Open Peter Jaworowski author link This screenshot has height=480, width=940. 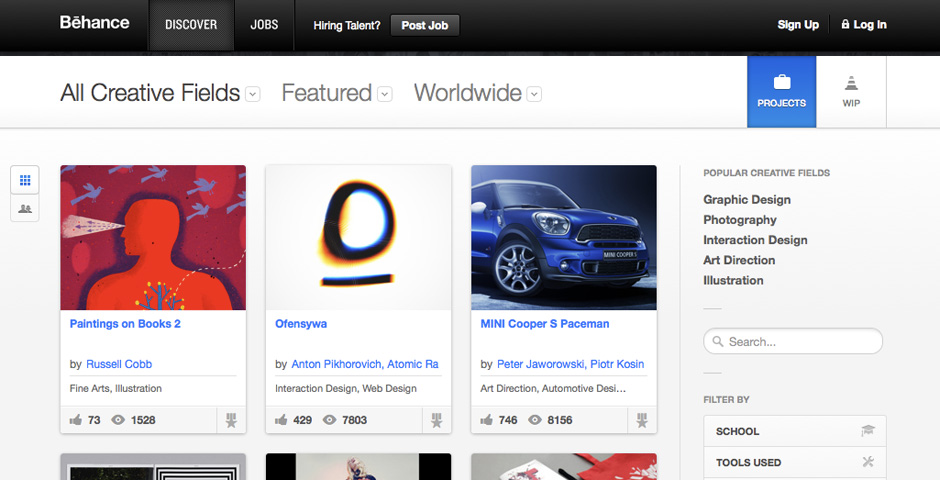tap(542, 364)
